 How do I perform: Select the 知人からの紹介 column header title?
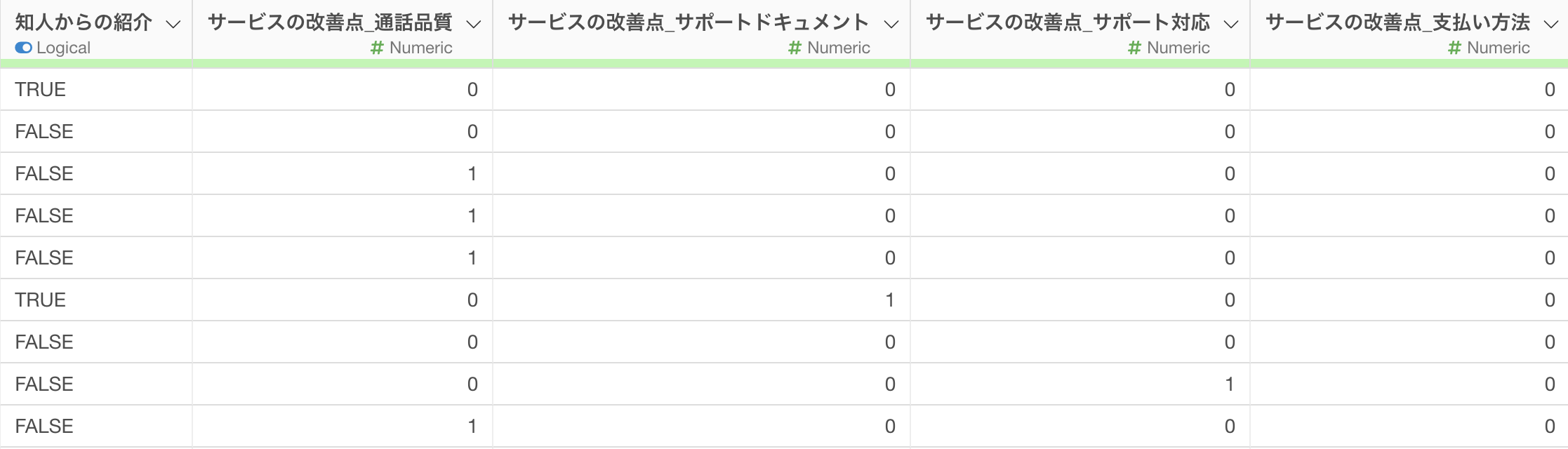point(84,22)
